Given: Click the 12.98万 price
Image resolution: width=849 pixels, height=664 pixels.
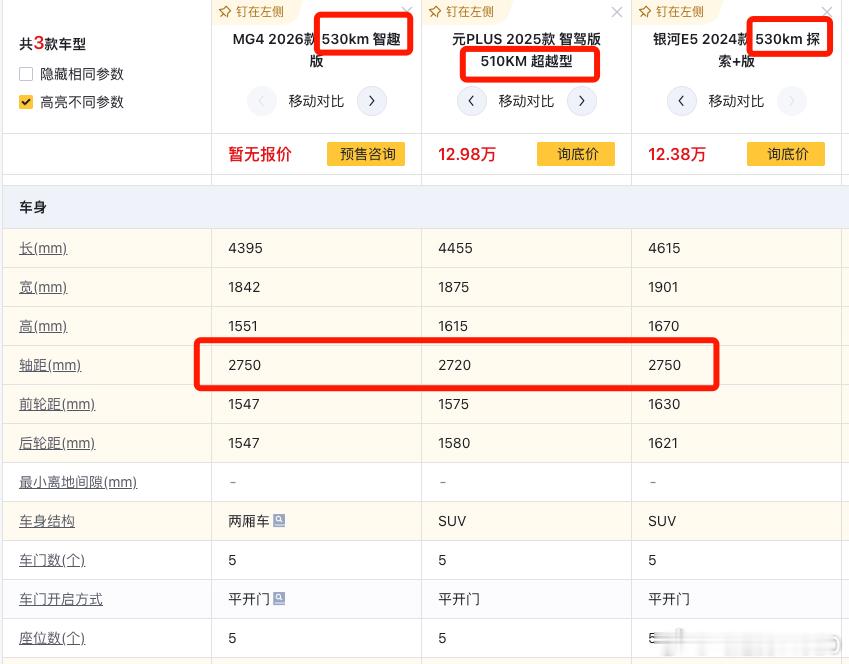Looking at the screenshot, I should (x=467, y=155).
